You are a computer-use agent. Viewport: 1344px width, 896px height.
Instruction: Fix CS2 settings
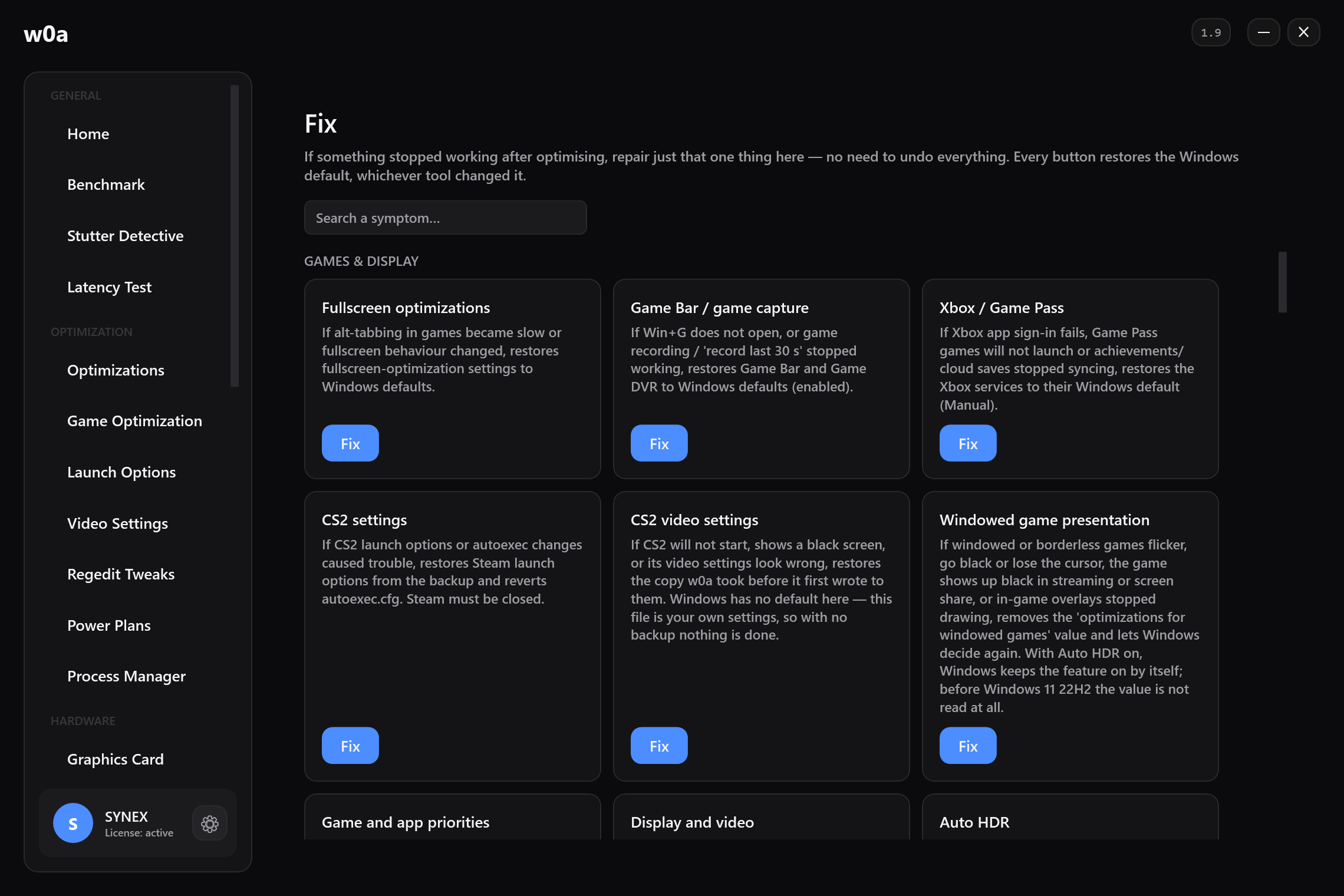(x=350, y=746)
